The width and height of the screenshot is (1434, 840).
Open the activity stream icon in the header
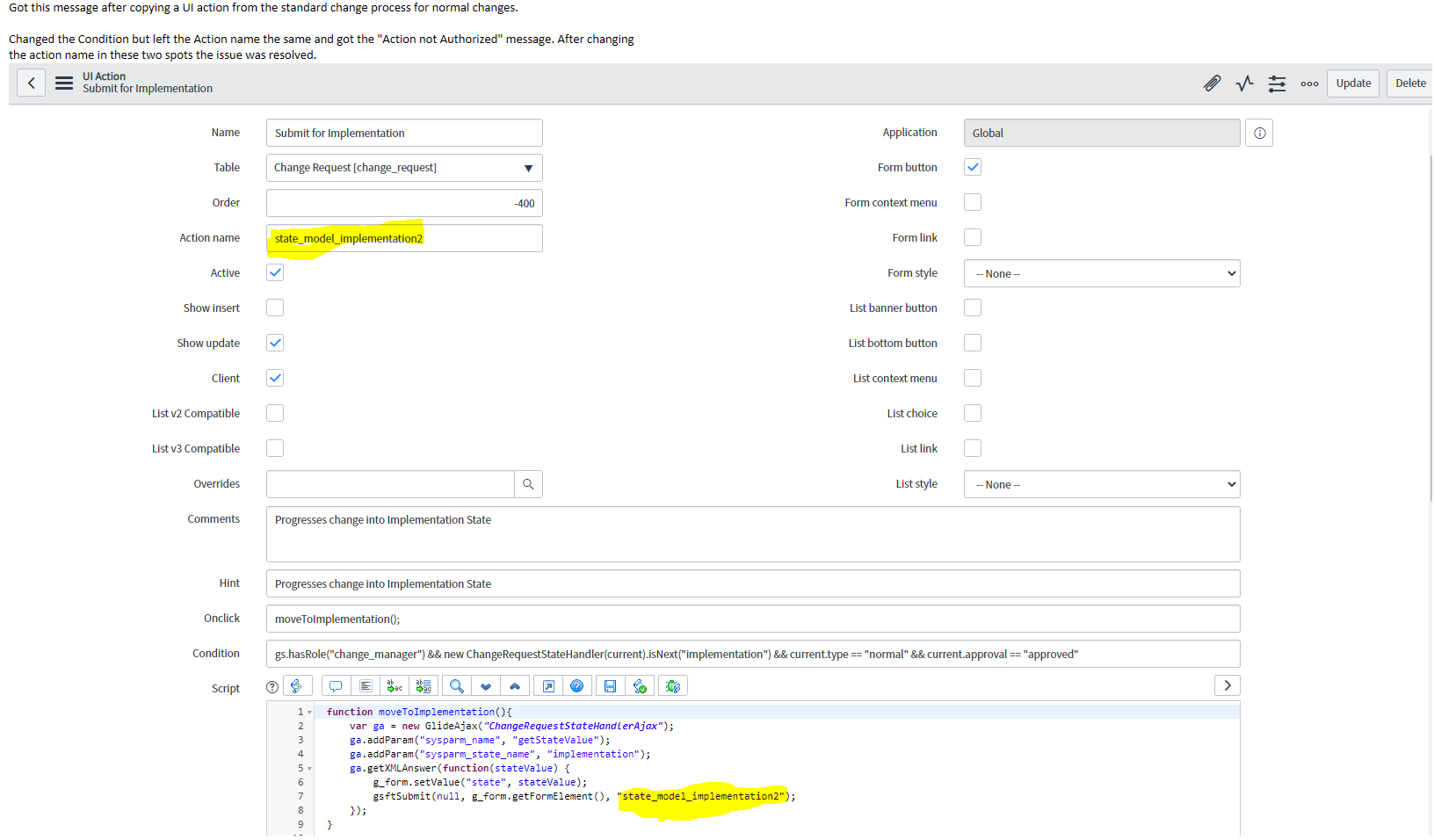(x=1244, y=83)
